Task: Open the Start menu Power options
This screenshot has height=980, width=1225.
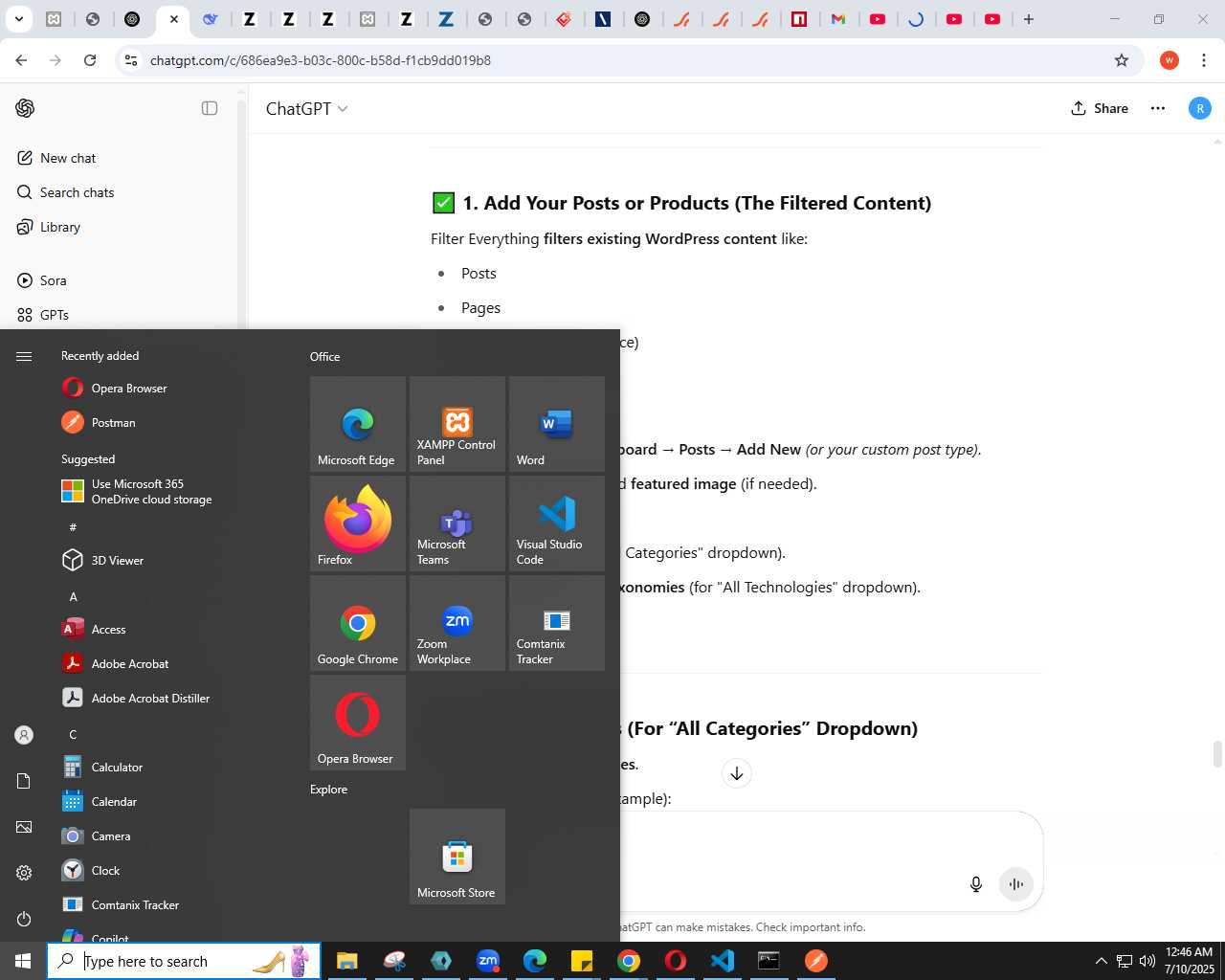Action: coord(24,919)
